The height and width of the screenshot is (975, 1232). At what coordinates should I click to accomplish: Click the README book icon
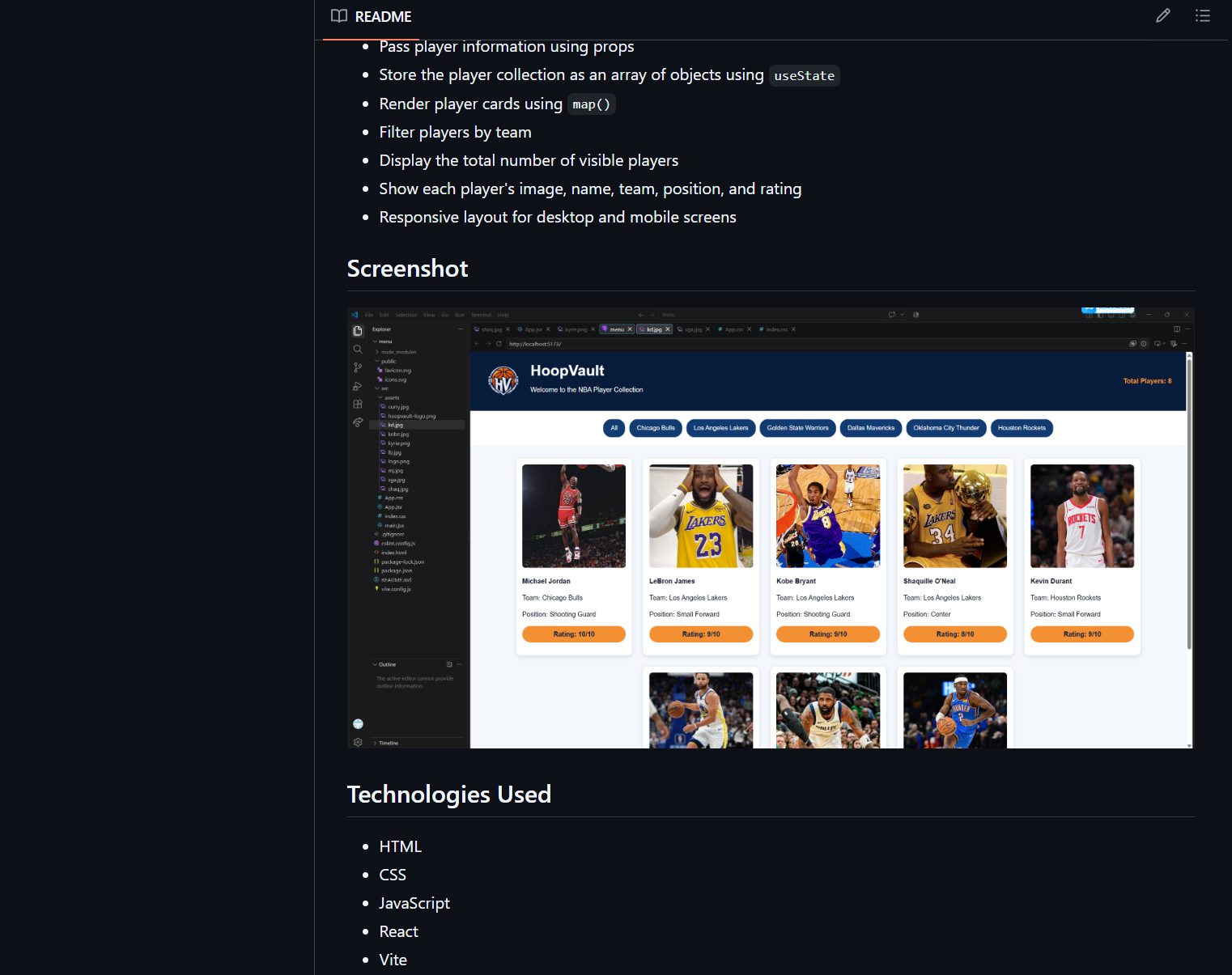click(339, 16)
